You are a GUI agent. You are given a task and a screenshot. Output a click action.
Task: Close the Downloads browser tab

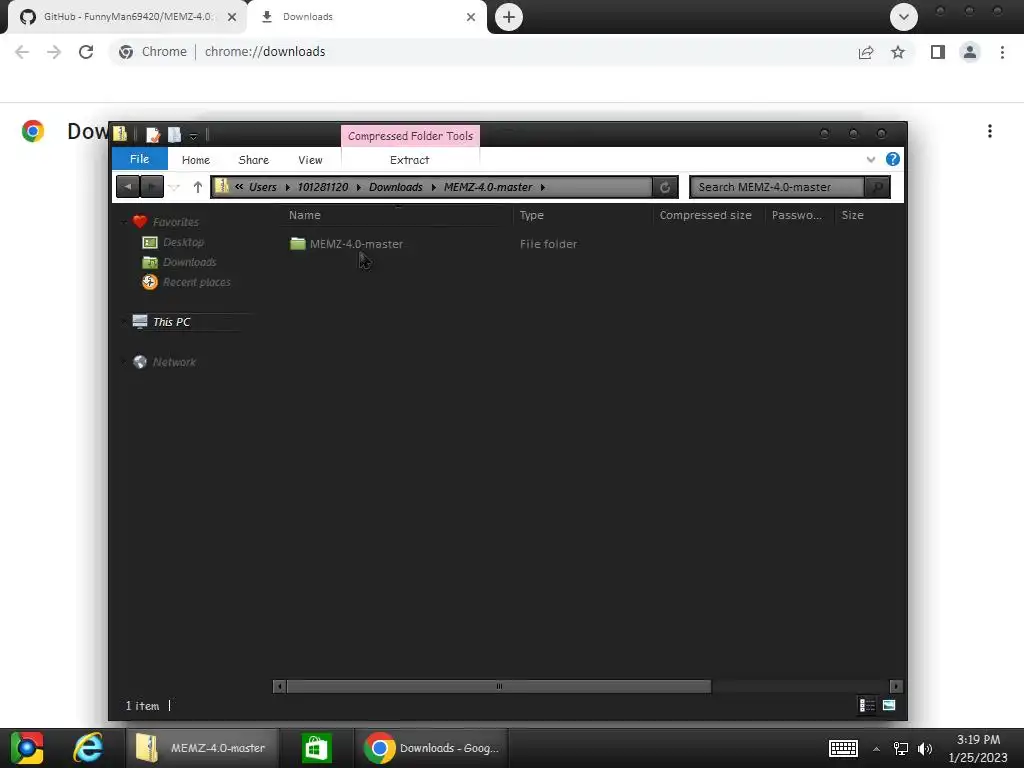471,17
